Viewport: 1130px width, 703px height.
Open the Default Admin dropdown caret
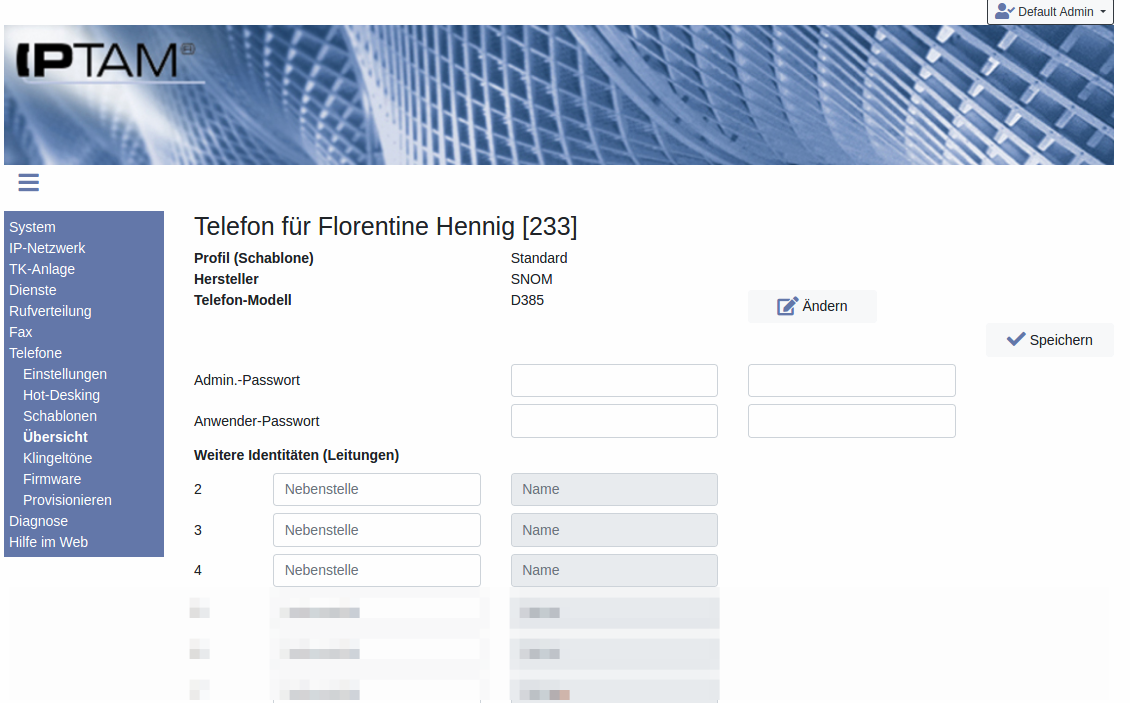point(1103,12)
